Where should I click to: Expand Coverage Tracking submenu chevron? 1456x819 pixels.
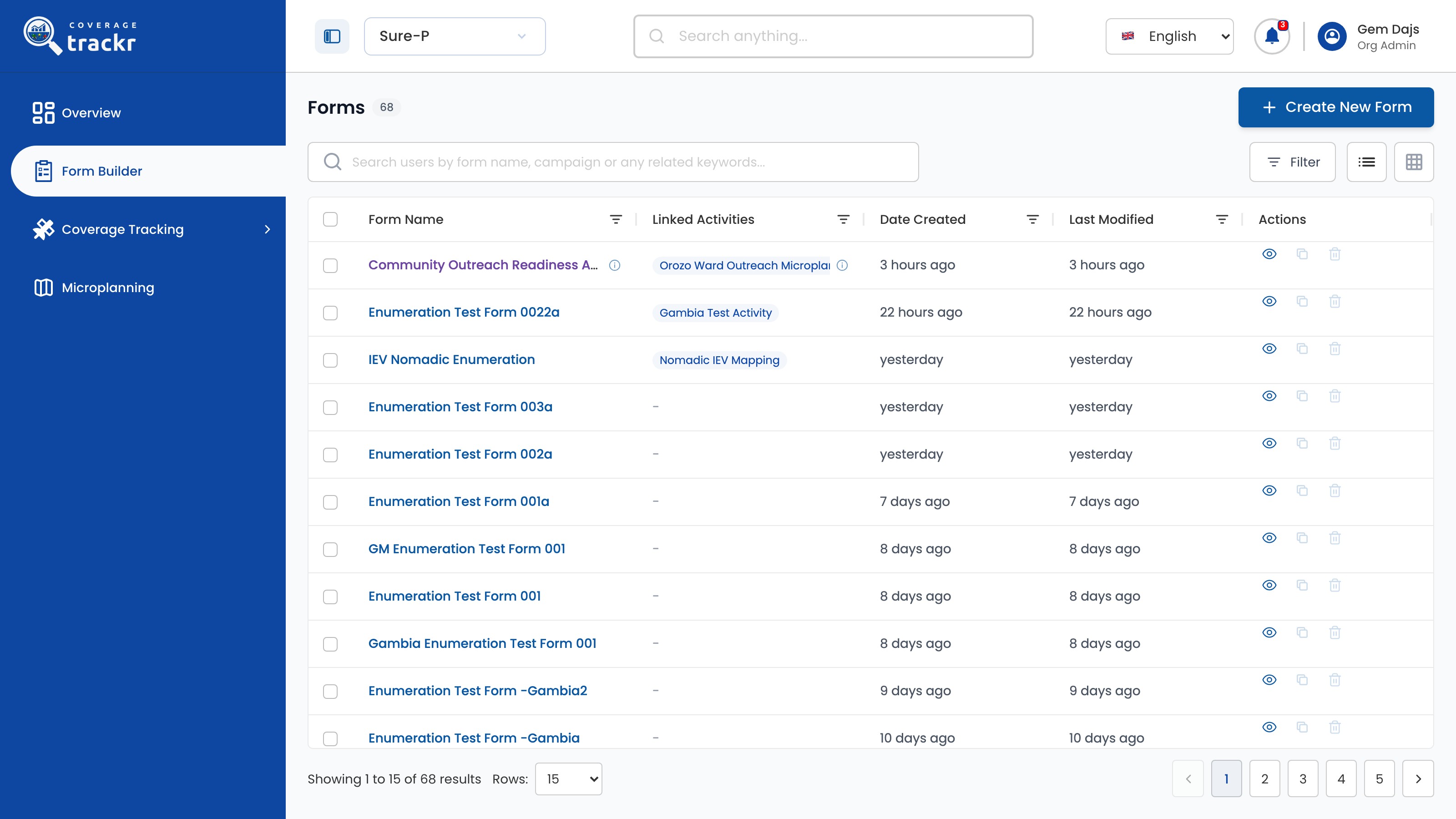268,229
